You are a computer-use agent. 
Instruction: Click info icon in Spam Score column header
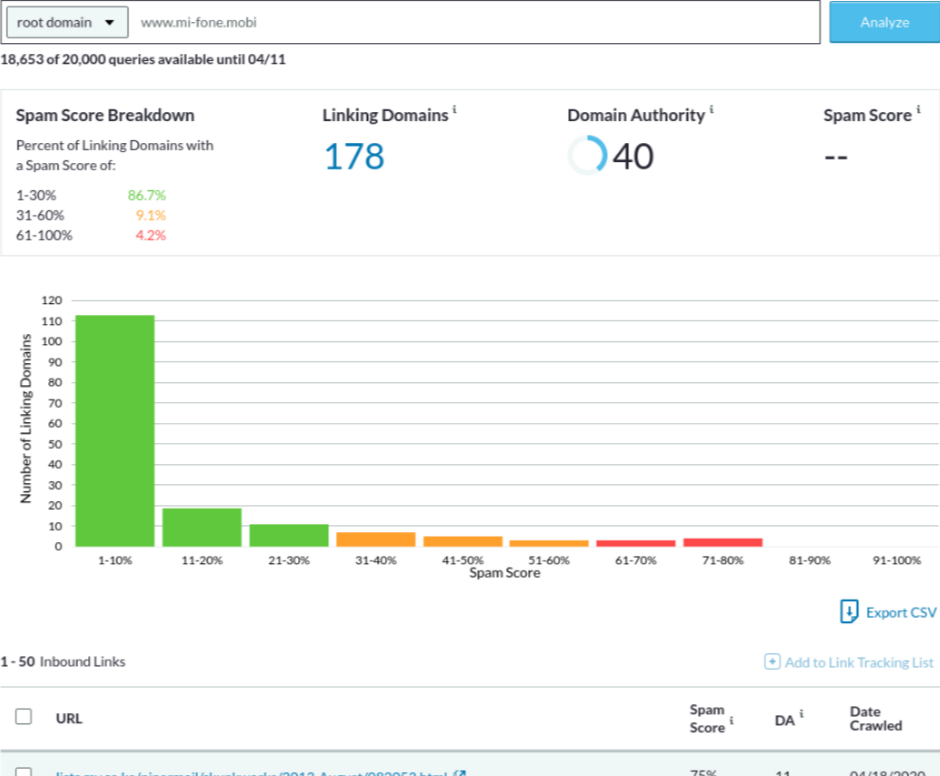[731, 720]
